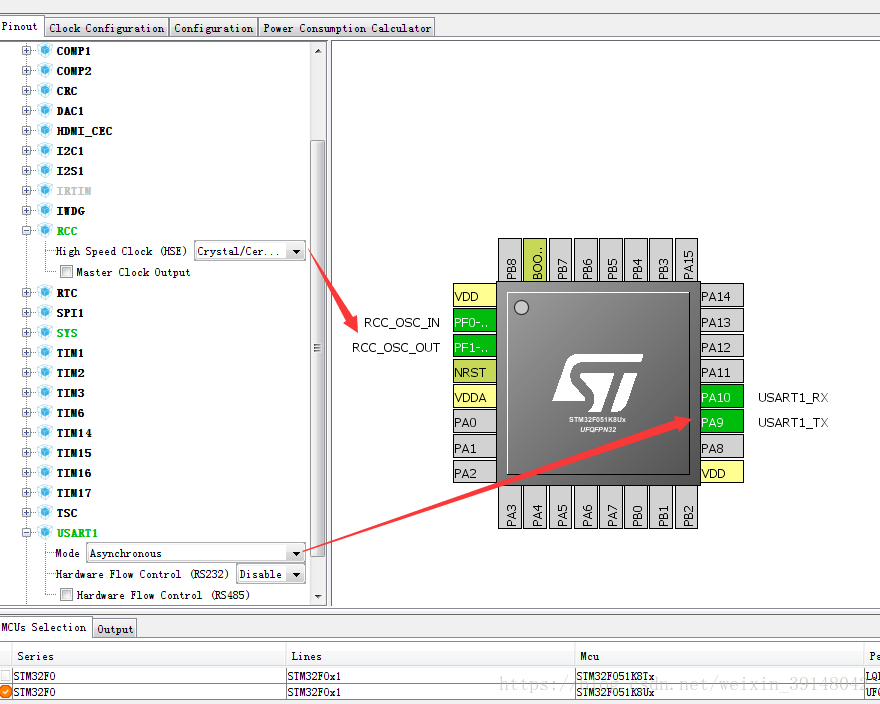Collapse the RCC tree node
880x704 pixels.
[x=26, y=230]
